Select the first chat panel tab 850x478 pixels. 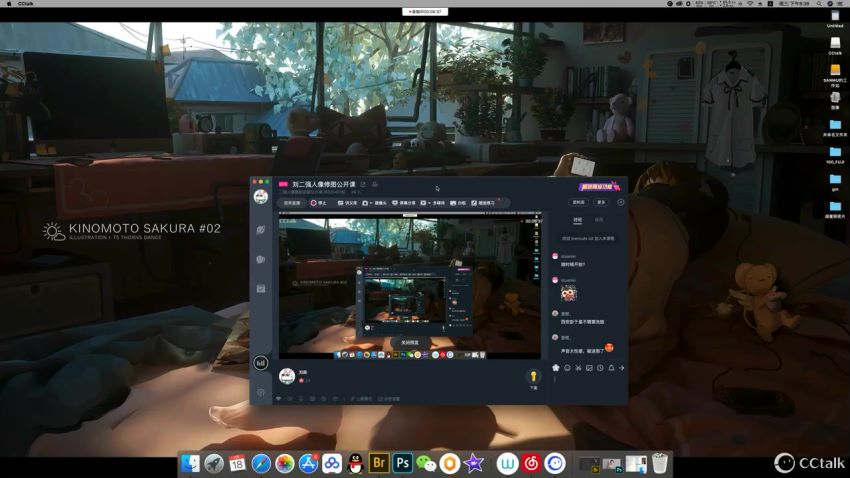578,220
